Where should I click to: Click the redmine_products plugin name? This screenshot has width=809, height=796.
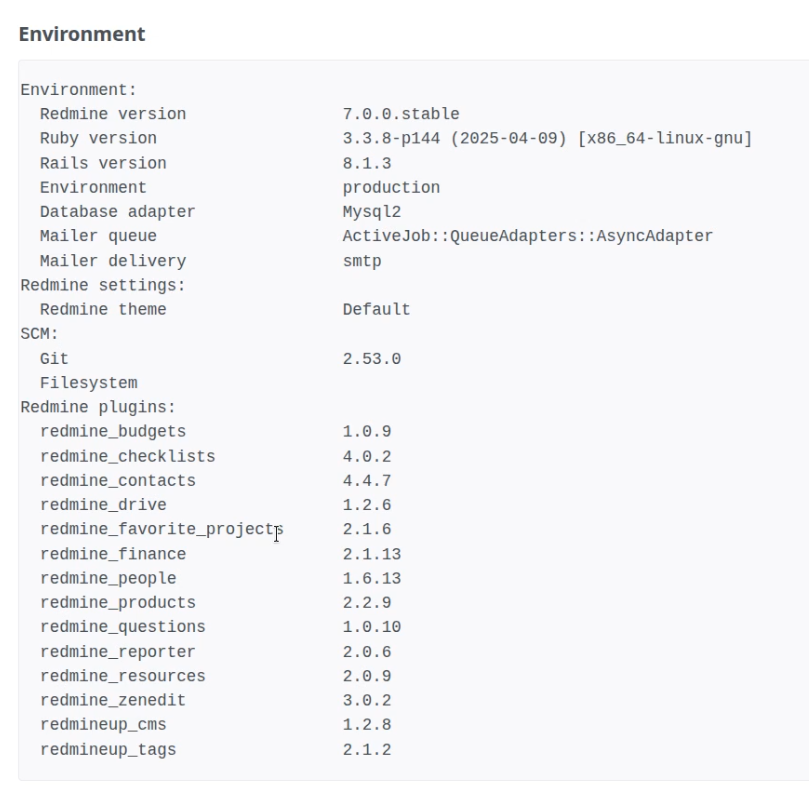click(x=118, y=603)
